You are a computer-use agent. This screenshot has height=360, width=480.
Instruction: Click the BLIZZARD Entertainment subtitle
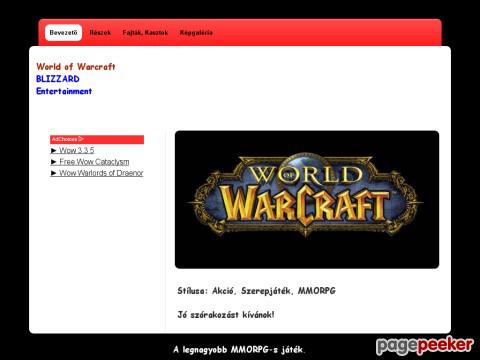pyautogui.click(x=64, y=85)
